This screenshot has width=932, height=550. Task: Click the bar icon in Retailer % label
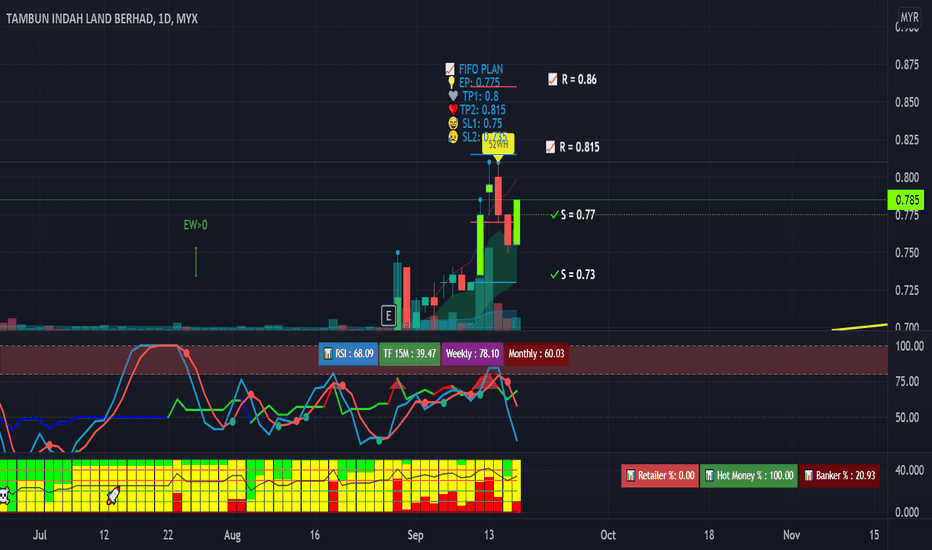pyautogui.click(x=631, y=476)
